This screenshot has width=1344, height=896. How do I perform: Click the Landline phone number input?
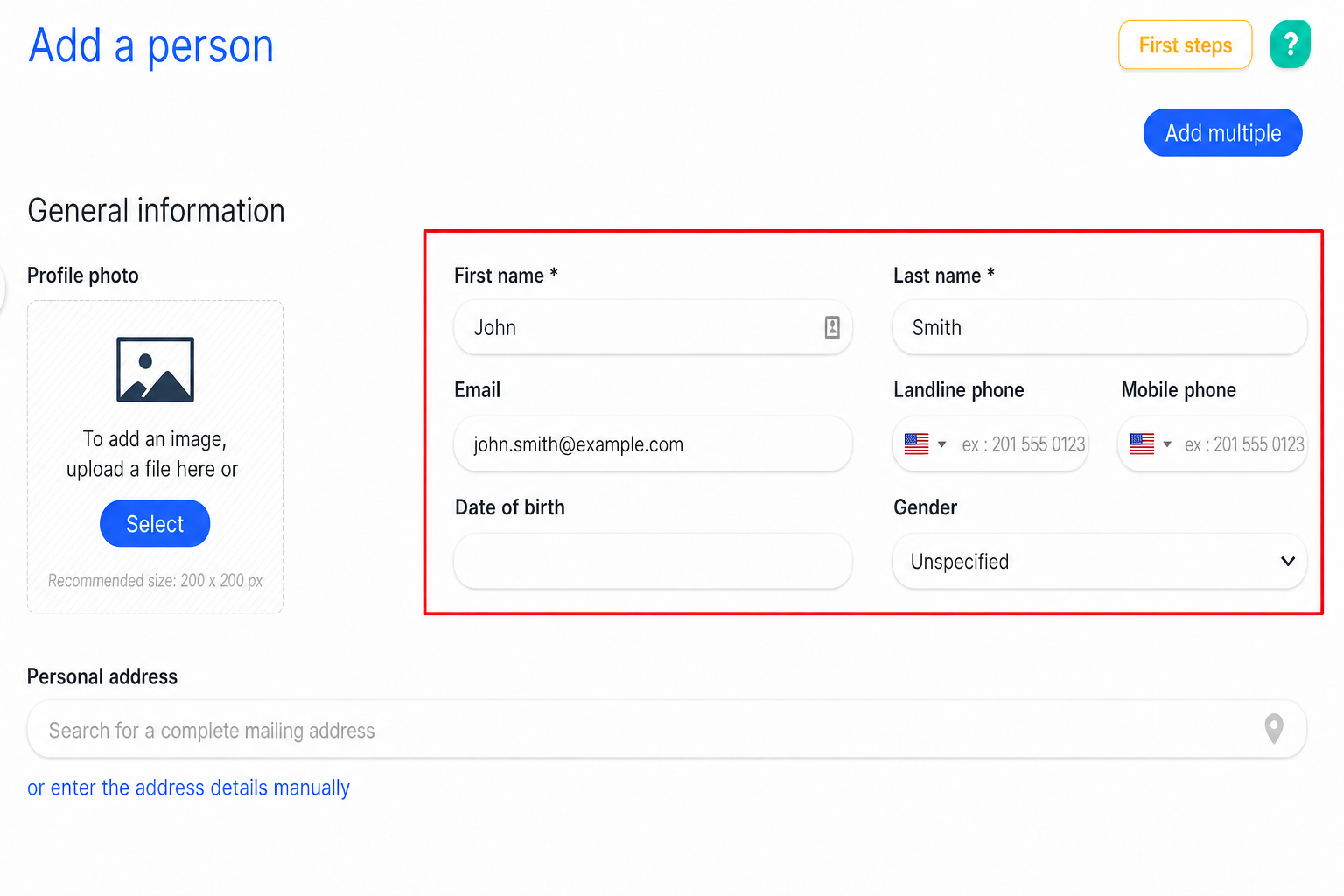1022,444
